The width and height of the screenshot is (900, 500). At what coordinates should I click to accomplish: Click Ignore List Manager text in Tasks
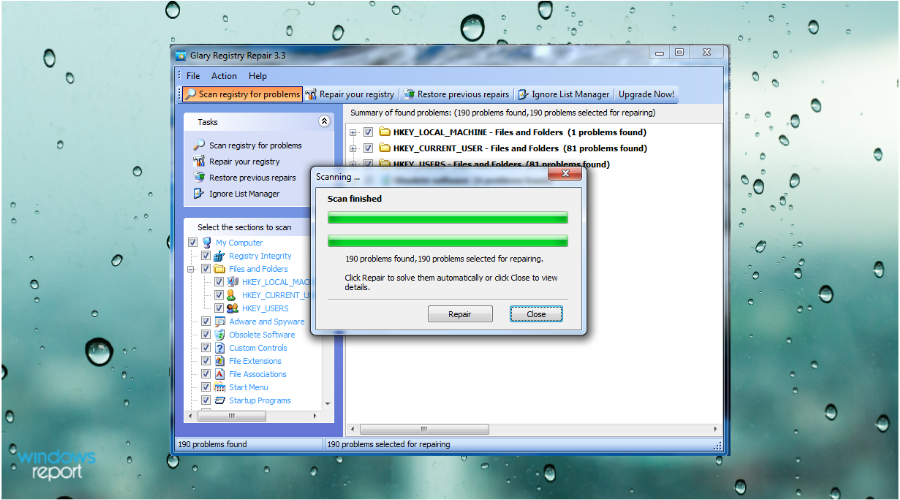pos(245,194)
